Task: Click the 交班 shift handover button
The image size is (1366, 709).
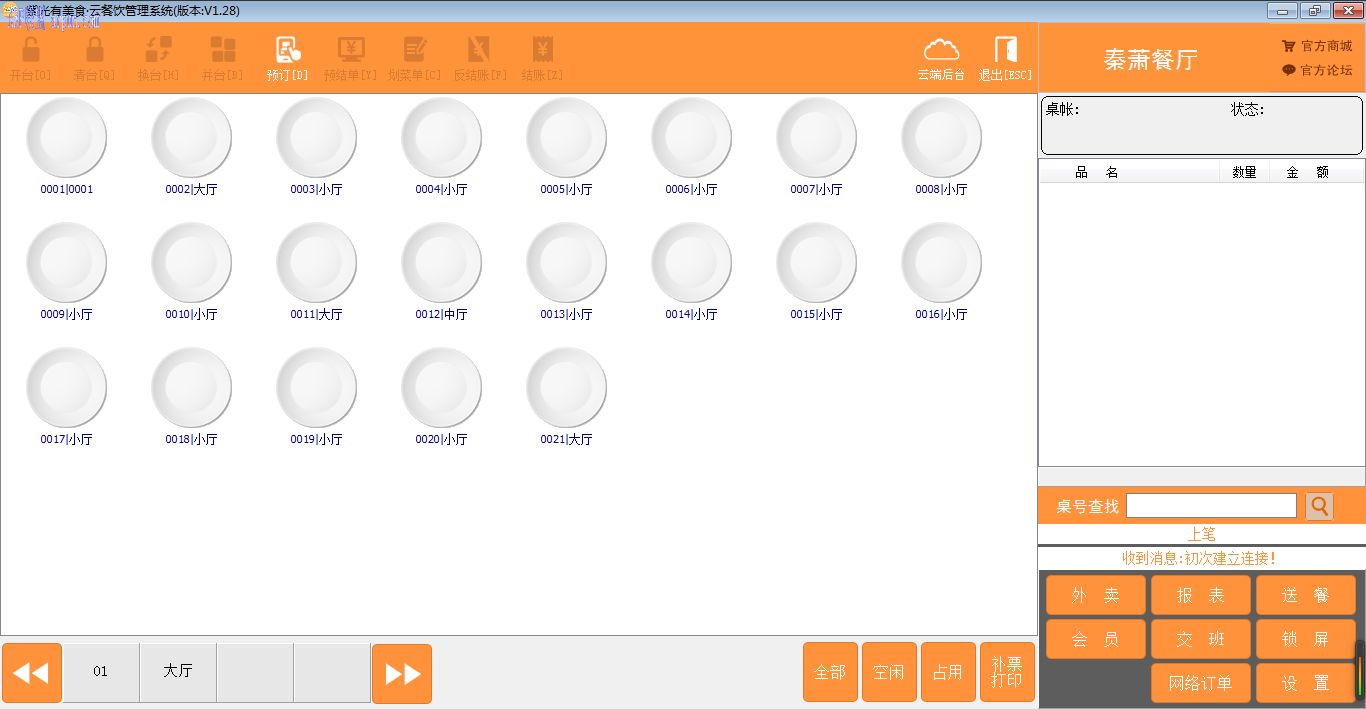Action: coord(1200,639)
